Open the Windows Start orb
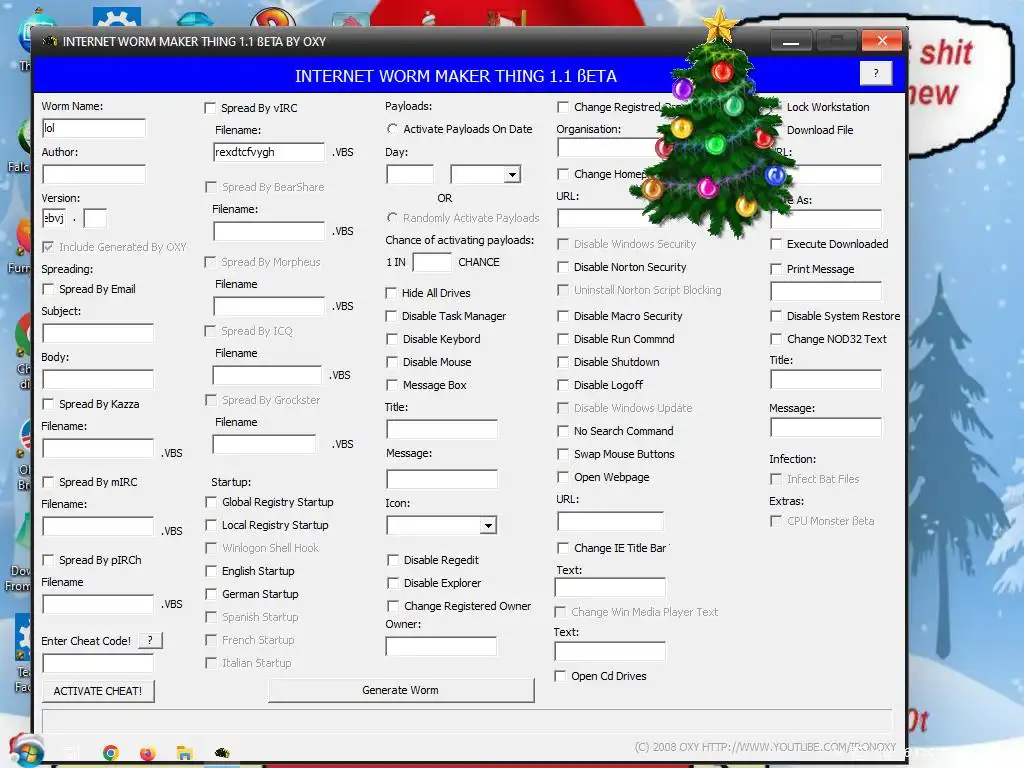The image size is (1024, 768). coord(27,751)
